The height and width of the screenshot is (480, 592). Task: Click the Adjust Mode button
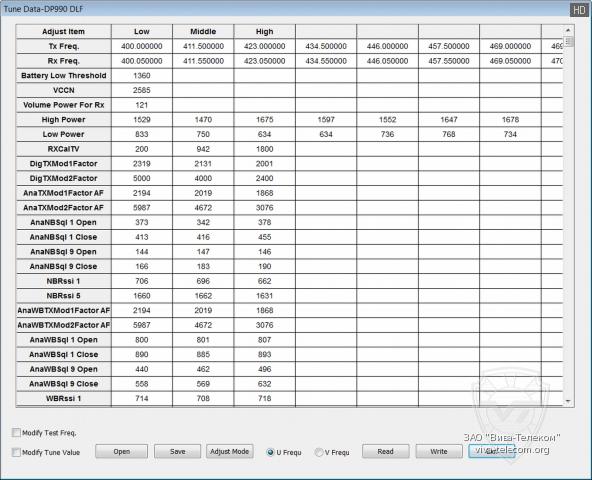pos(230,451)
